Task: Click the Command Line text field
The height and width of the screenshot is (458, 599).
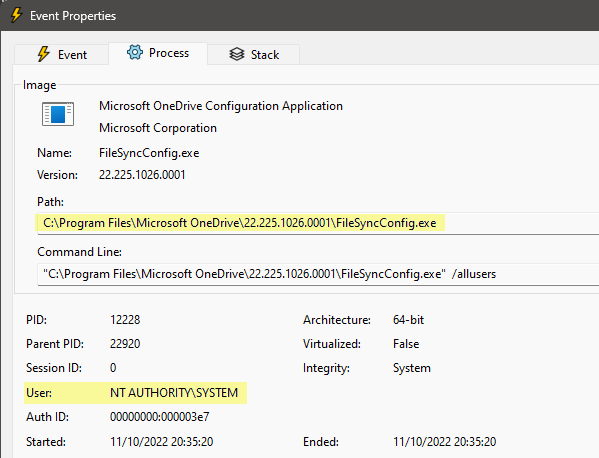Action: (x=318, y=274)
